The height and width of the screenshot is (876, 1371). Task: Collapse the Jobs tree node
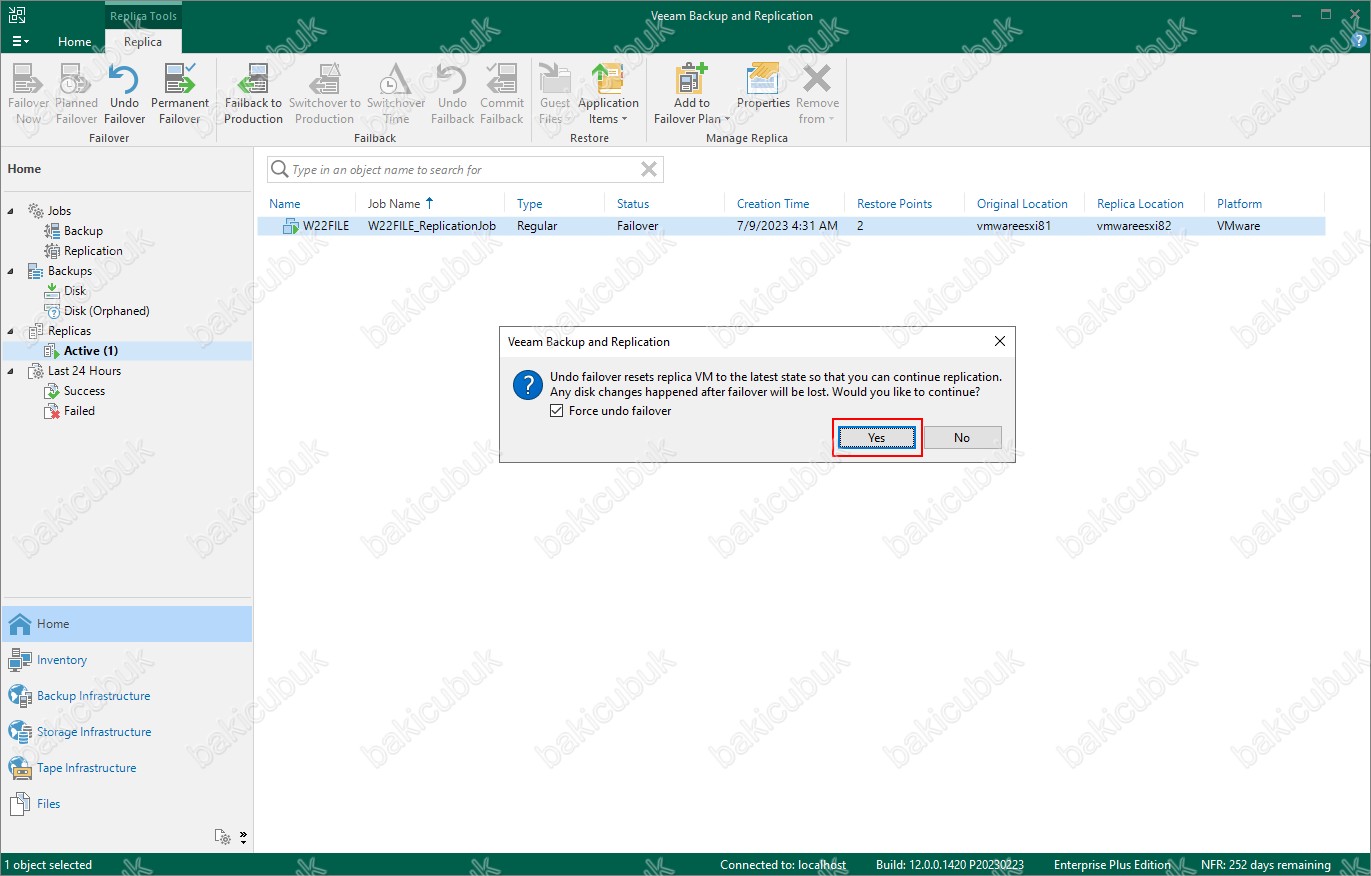pos(11,211)
